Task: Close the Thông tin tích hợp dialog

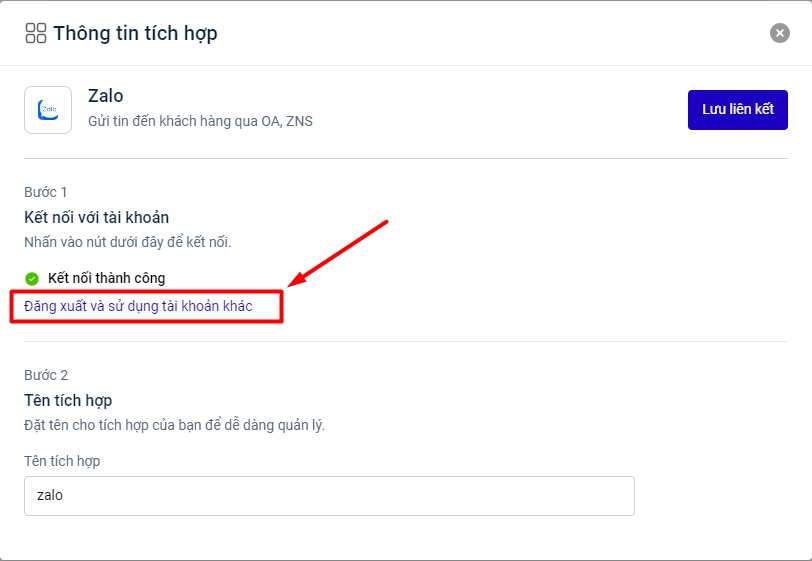Action: point(779,33)
